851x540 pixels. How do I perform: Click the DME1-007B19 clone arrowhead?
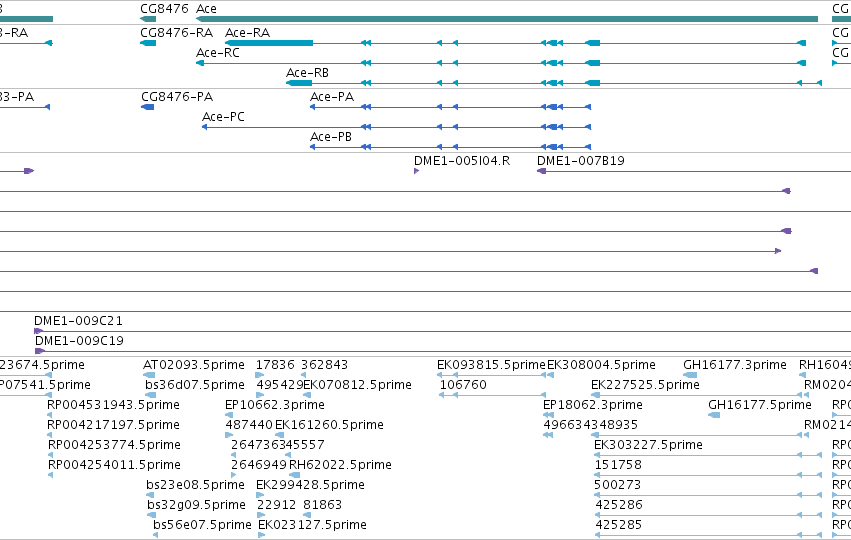tap(541, 171)
